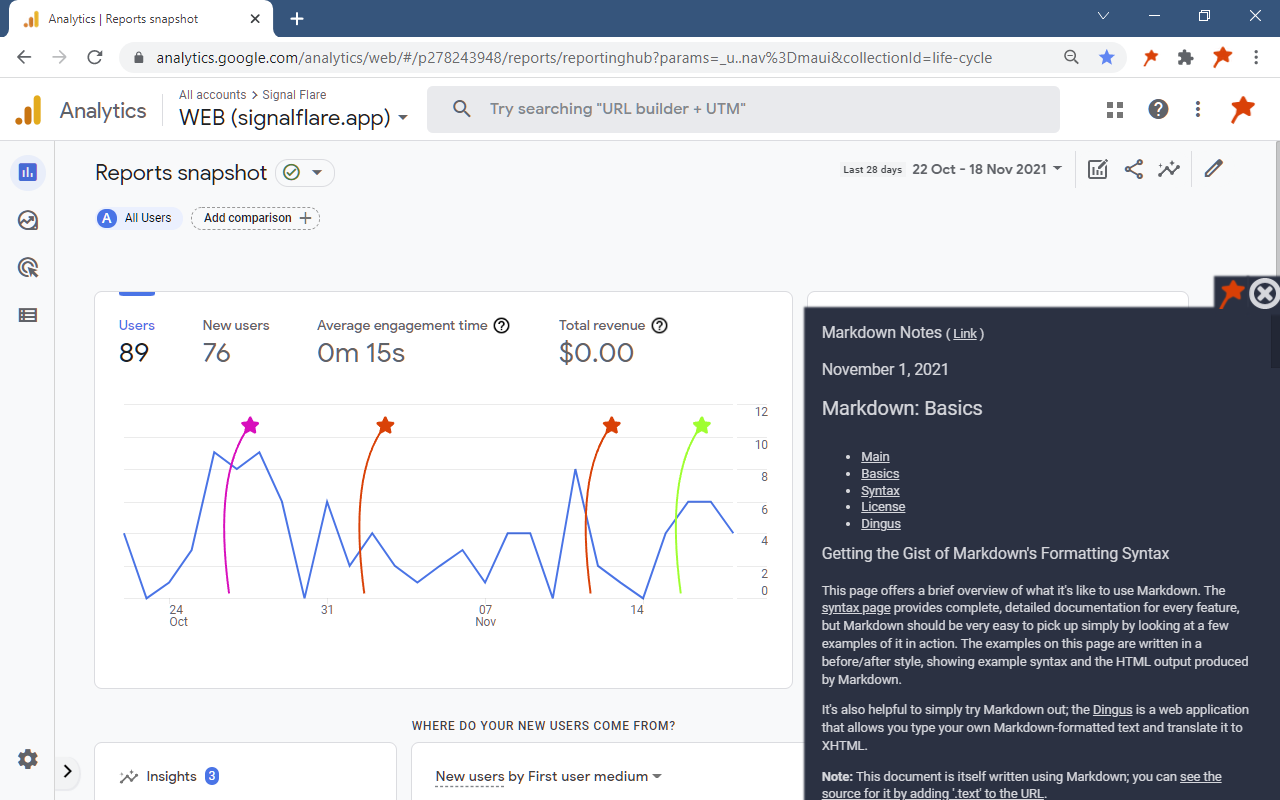Open the Insights sparkline icon in header
The height and width of the screenshot is (800, 1280).
pyautogui.click(x=1169, y=170)
